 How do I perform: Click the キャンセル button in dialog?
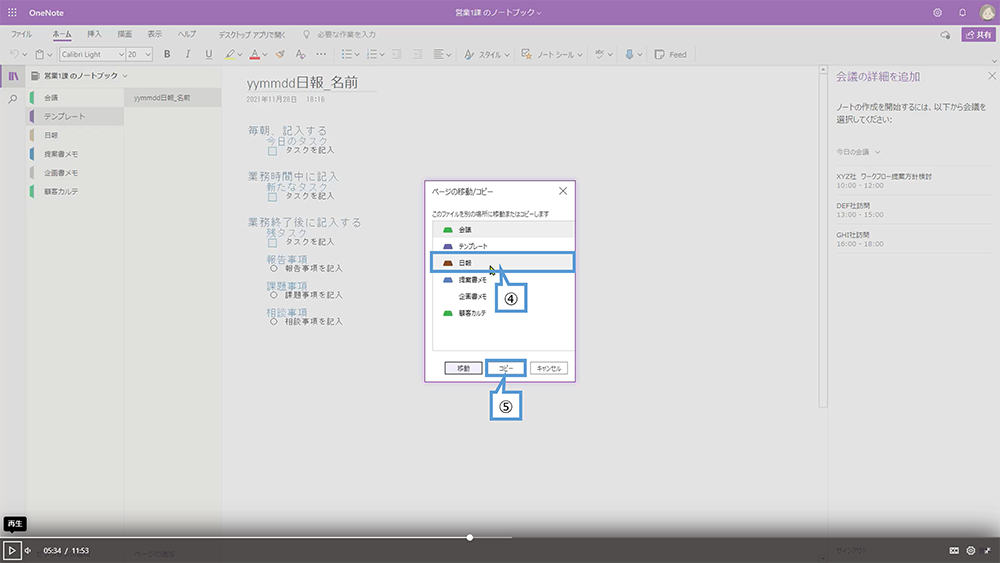click(x=548, y=368)
